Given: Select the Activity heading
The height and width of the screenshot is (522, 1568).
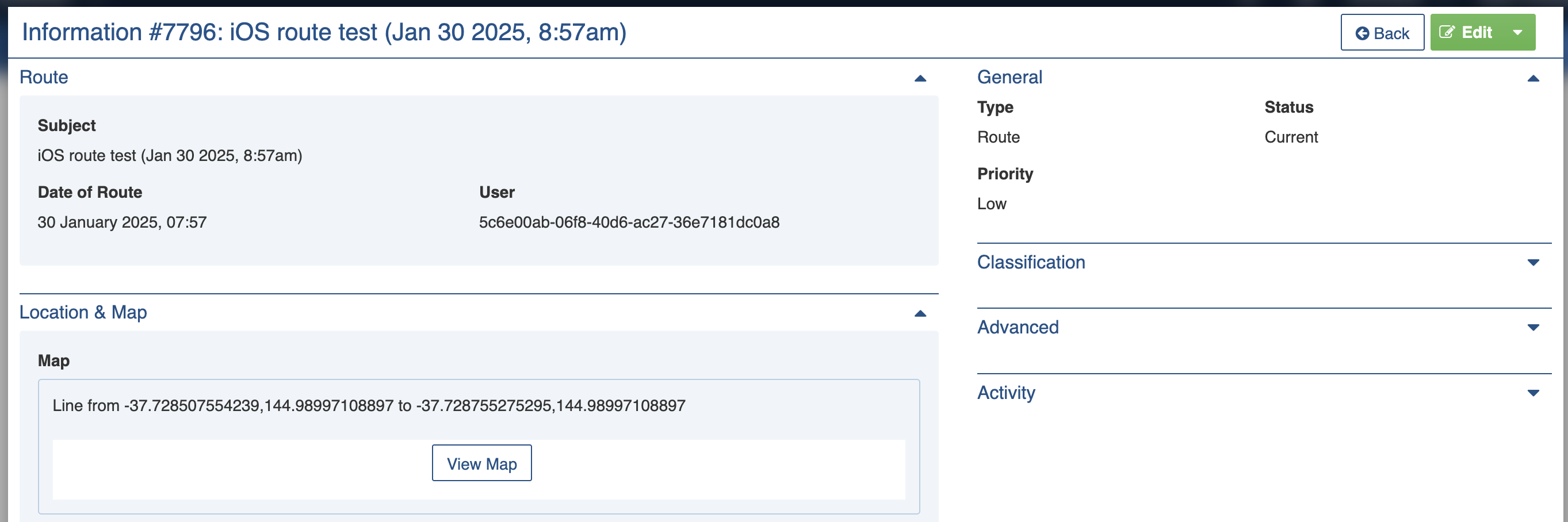Looking at the screenshot, I should (1005, 393).
